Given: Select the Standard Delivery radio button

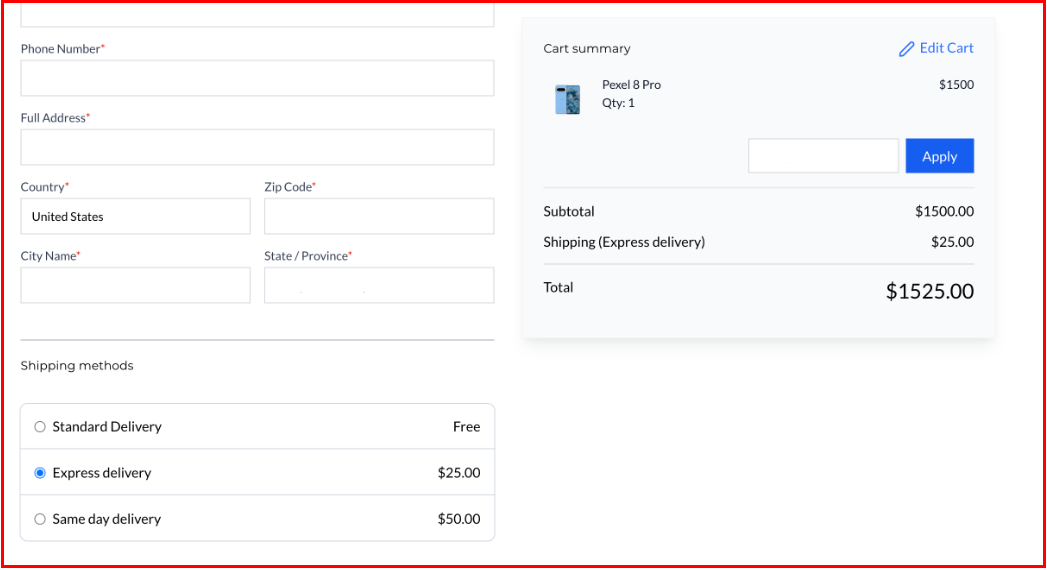Looking at the screenshot, I should click(40, 427).
